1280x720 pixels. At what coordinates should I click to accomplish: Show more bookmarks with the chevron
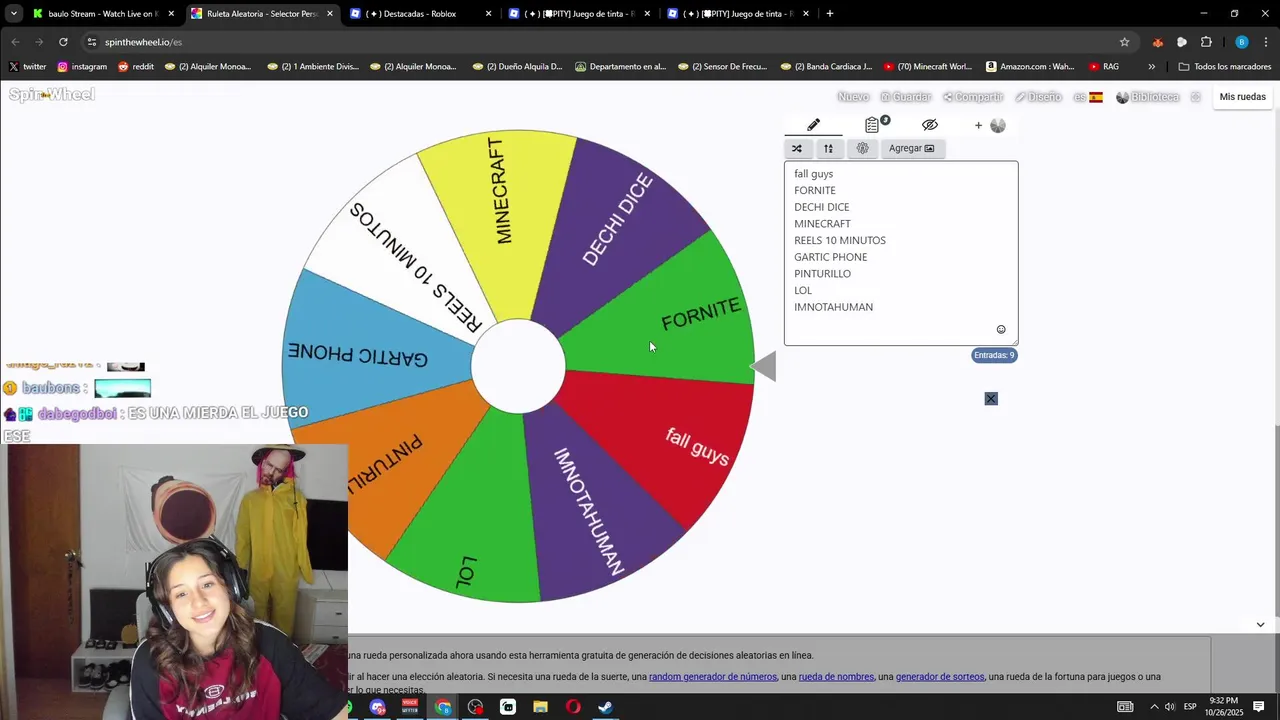1152,67
